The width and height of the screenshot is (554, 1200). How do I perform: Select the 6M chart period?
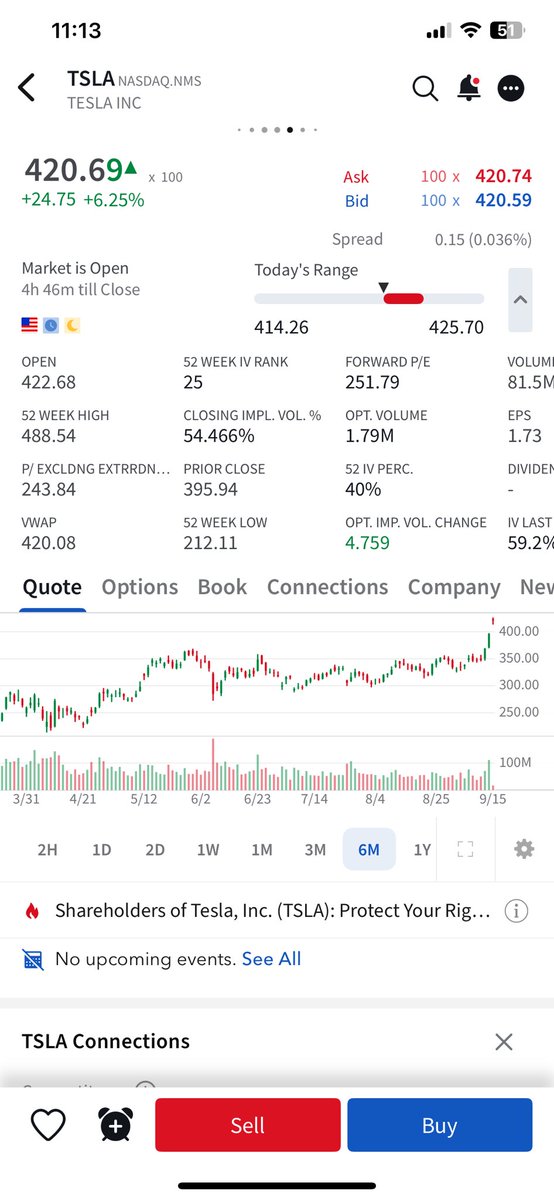369,850
